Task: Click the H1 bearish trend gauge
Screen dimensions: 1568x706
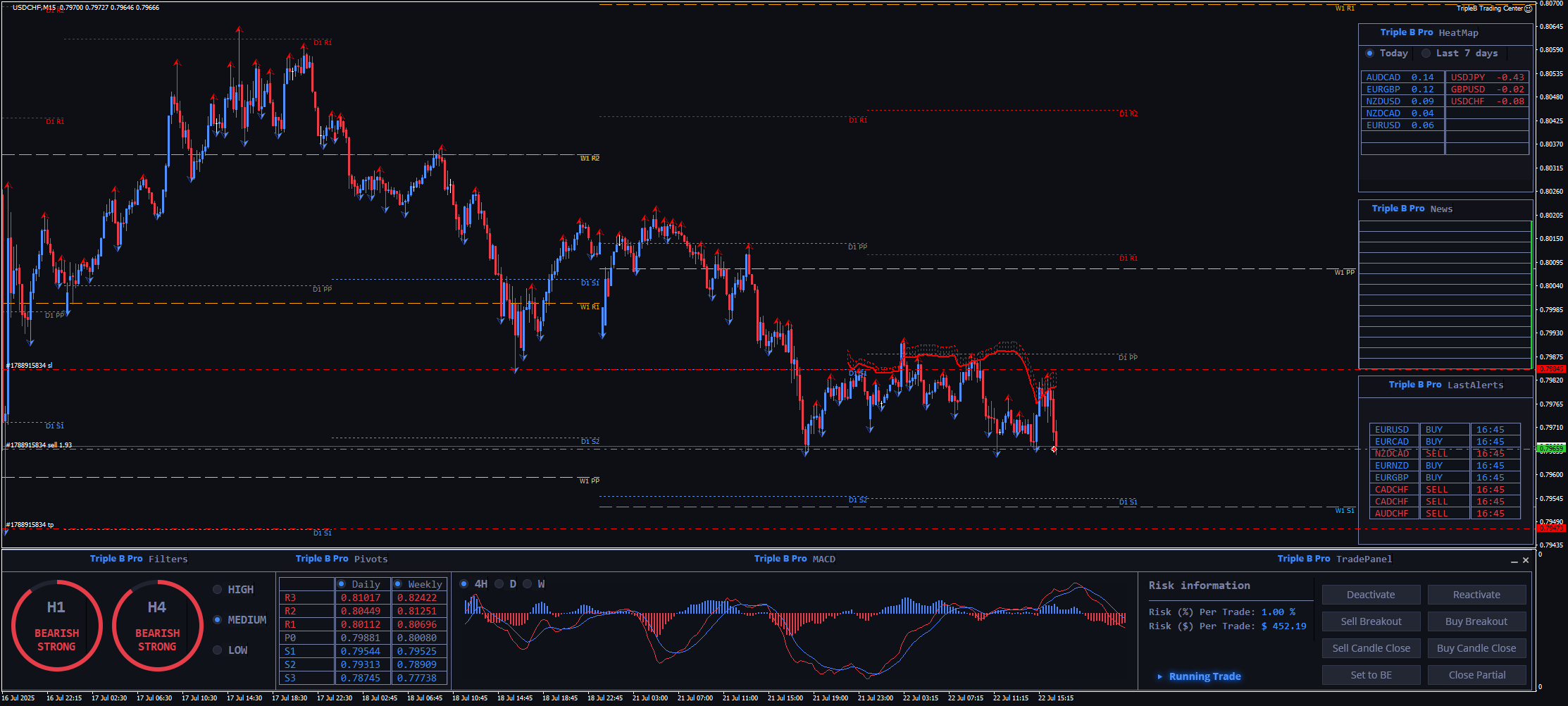Action: (56, 625)
